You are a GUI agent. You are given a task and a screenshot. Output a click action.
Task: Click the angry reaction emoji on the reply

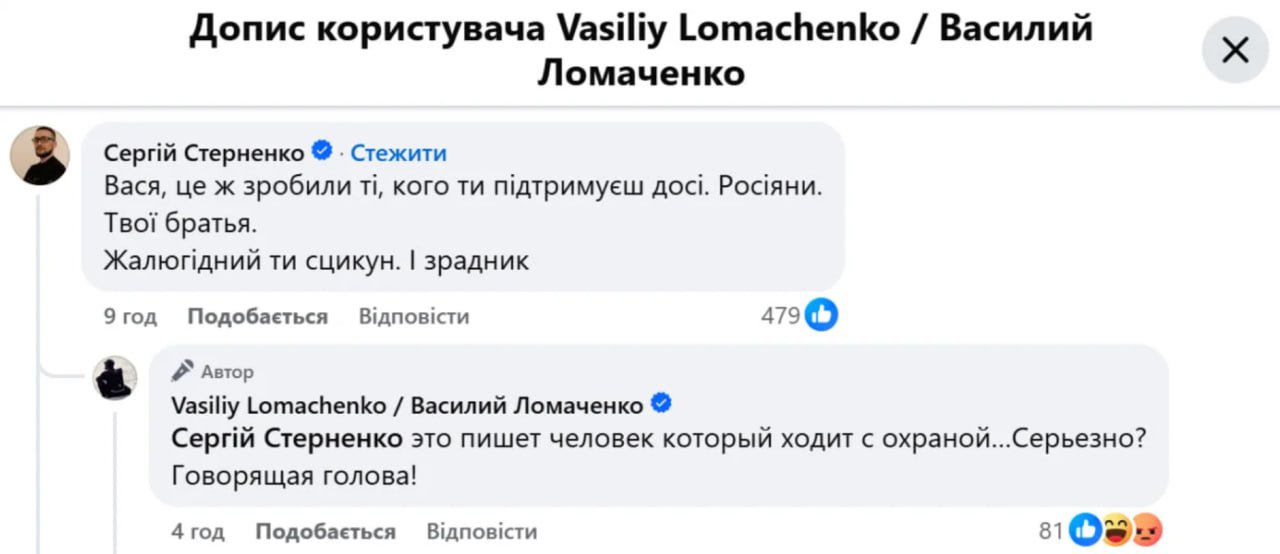click(1146, 531)
